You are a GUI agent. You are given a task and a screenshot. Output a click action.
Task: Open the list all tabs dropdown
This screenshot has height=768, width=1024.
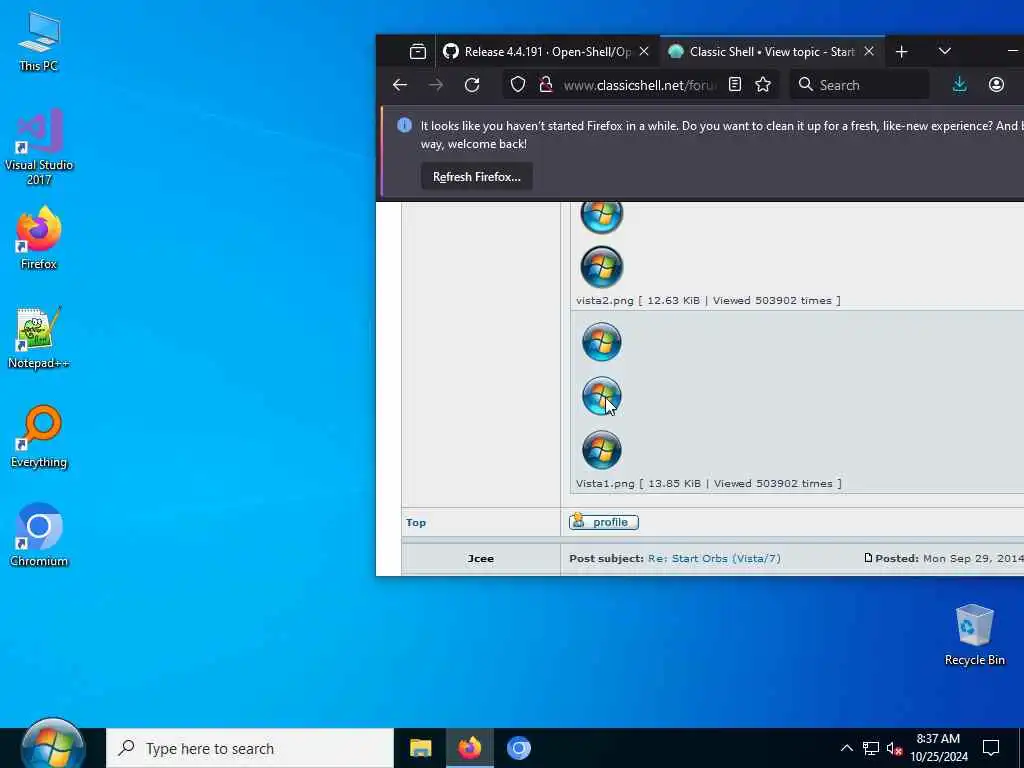(944, 51)
